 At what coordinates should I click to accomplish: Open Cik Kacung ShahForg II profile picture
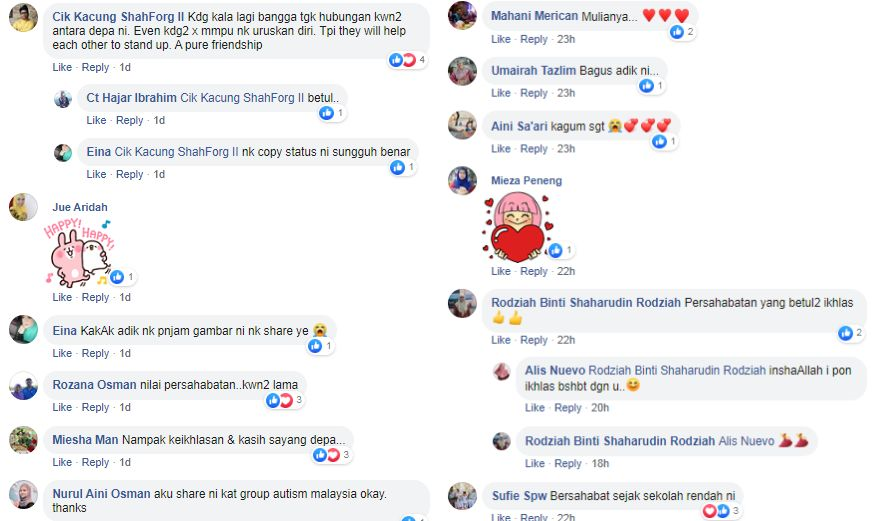[23, 17]
